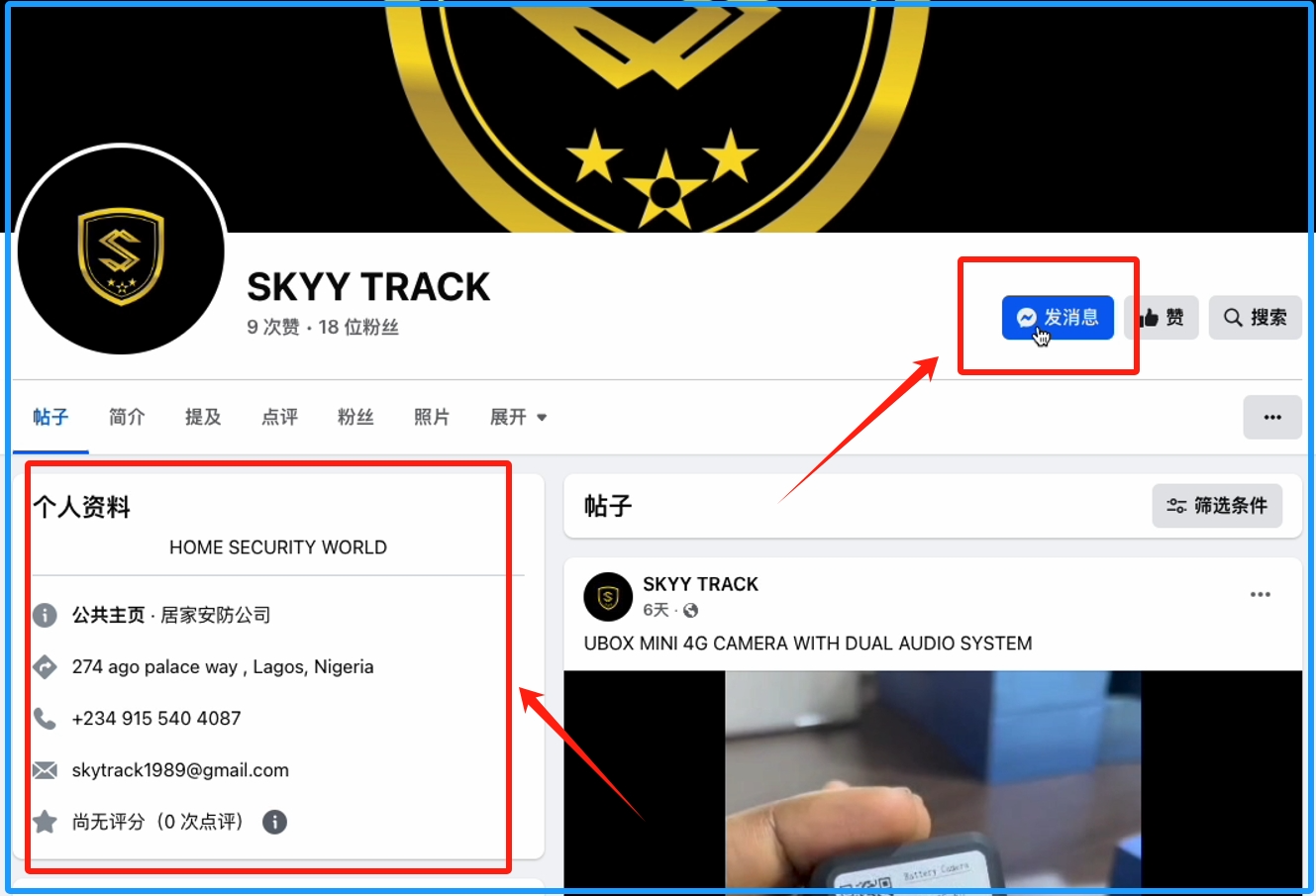Open the 点评 tab
The image size is (1316, 896).
279,418
